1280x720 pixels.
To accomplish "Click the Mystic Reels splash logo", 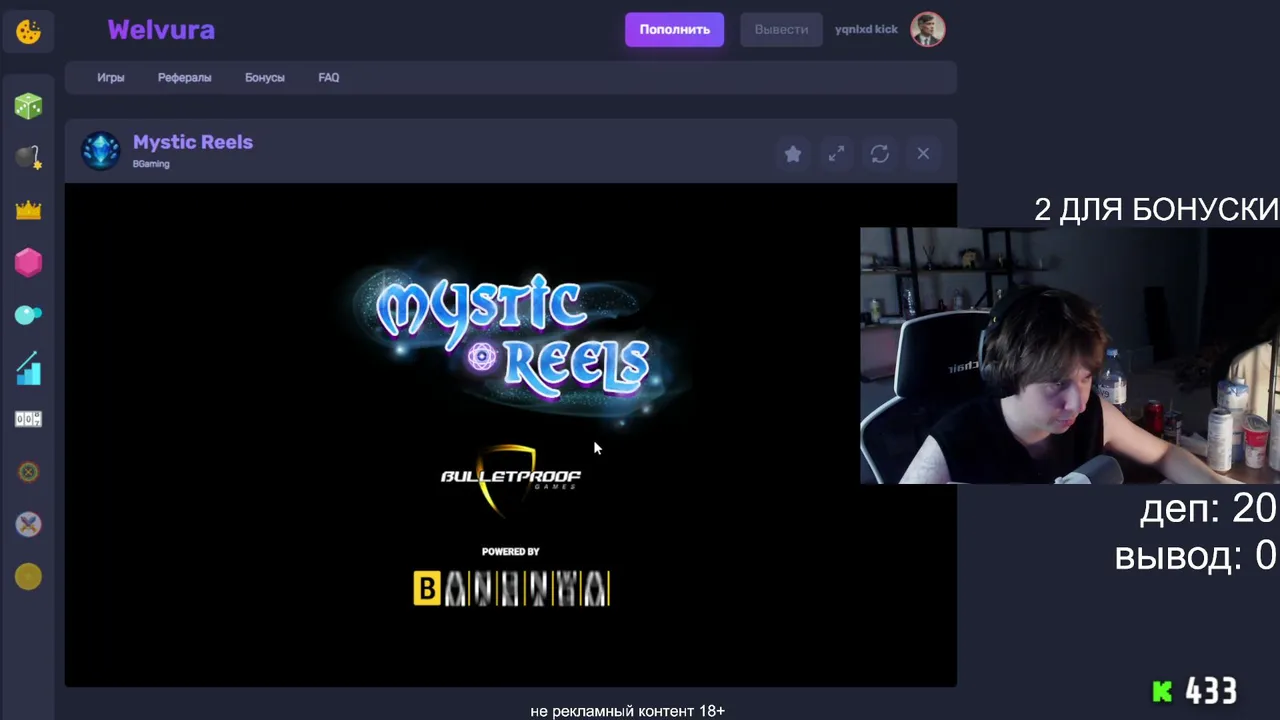I will coord(514,336).
